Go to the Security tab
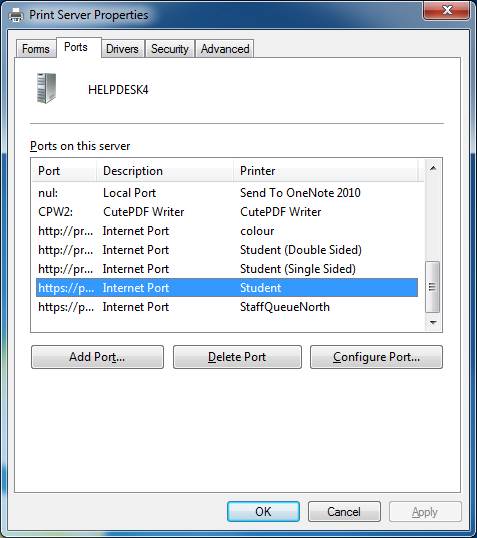This screenshot has width=477, height=538. click(x=170, y=49)
